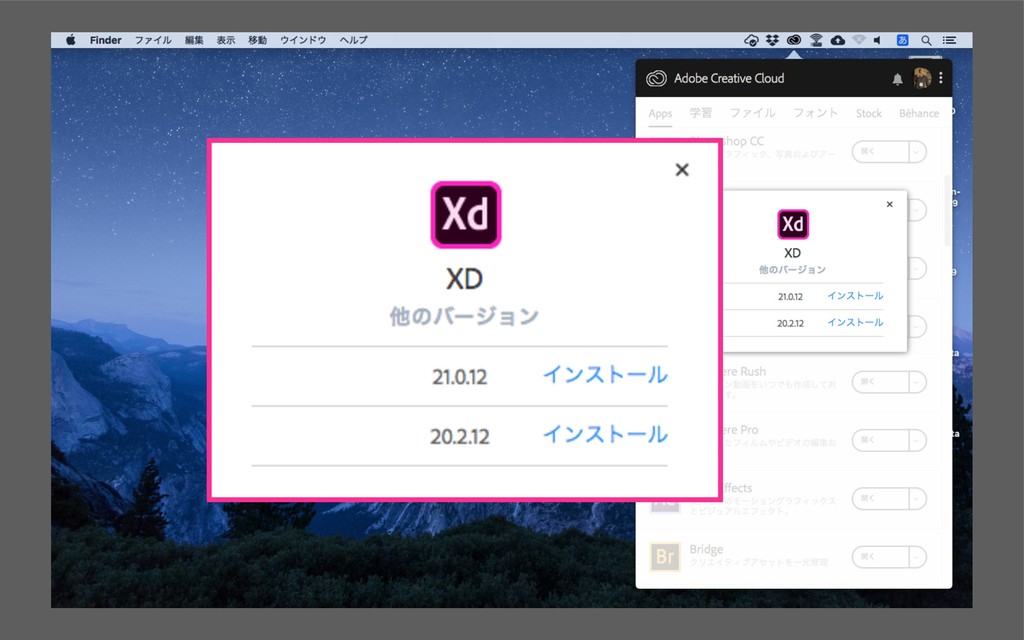Click the 他のバージョン label in the small popup
The width and height of the screenshot is (1024, 640).
[792, 270]
